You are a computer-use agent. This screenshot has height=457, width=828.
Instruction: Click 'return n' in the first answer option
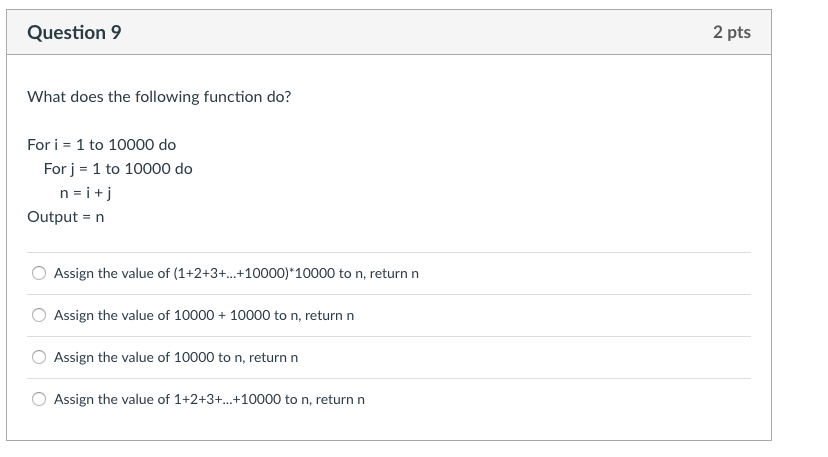(x=393, y=273)
